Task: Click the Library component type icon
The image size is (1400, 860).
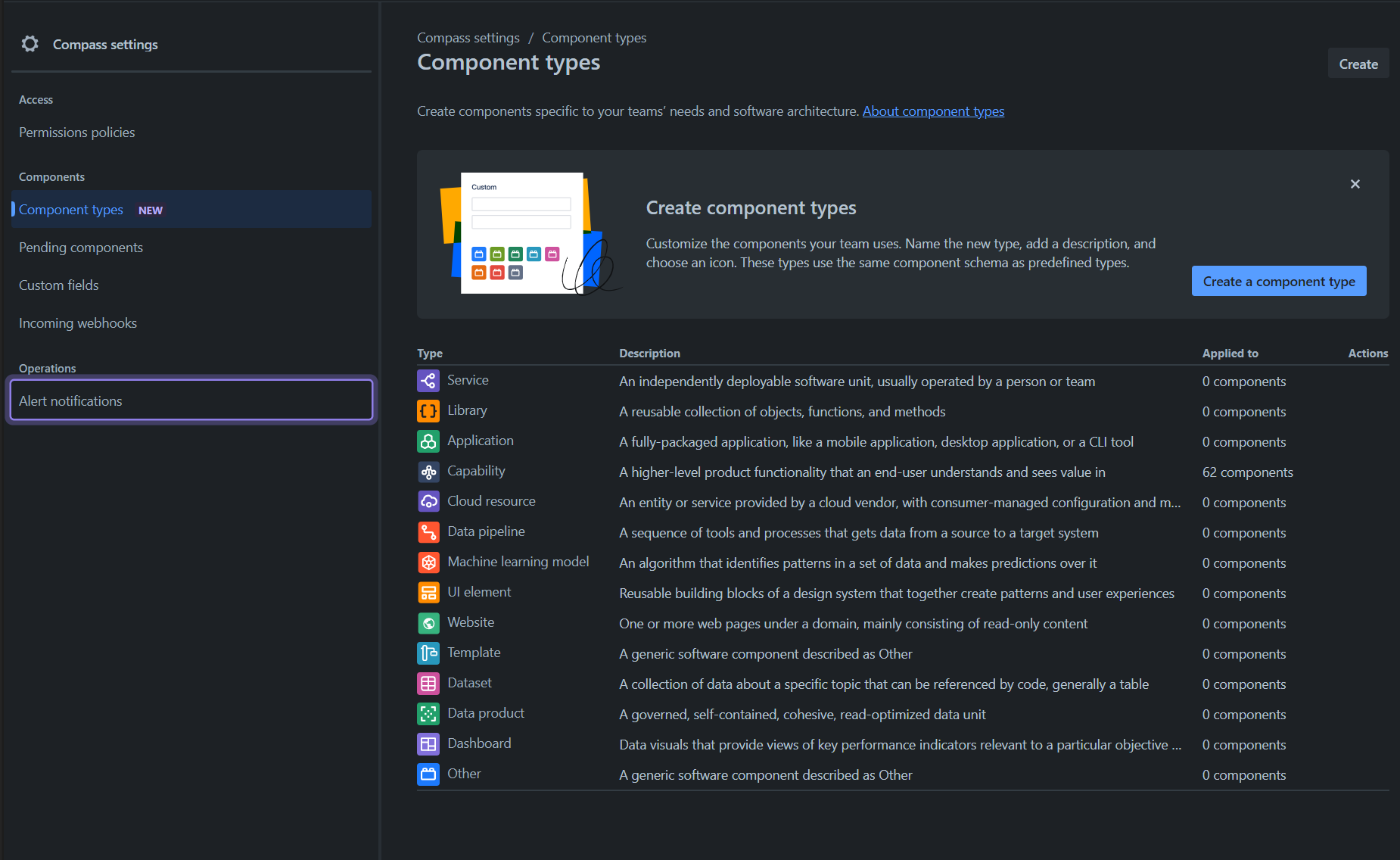Action: pyautogui.click(x=428, y=411)
